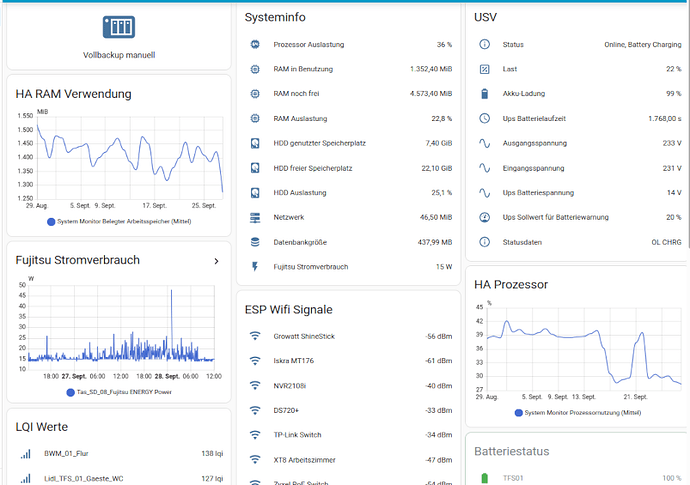Toggle the Prozessornutzung legend in HA Prozessor
Viewport: 690px width, 485px height.
[578, 412]
